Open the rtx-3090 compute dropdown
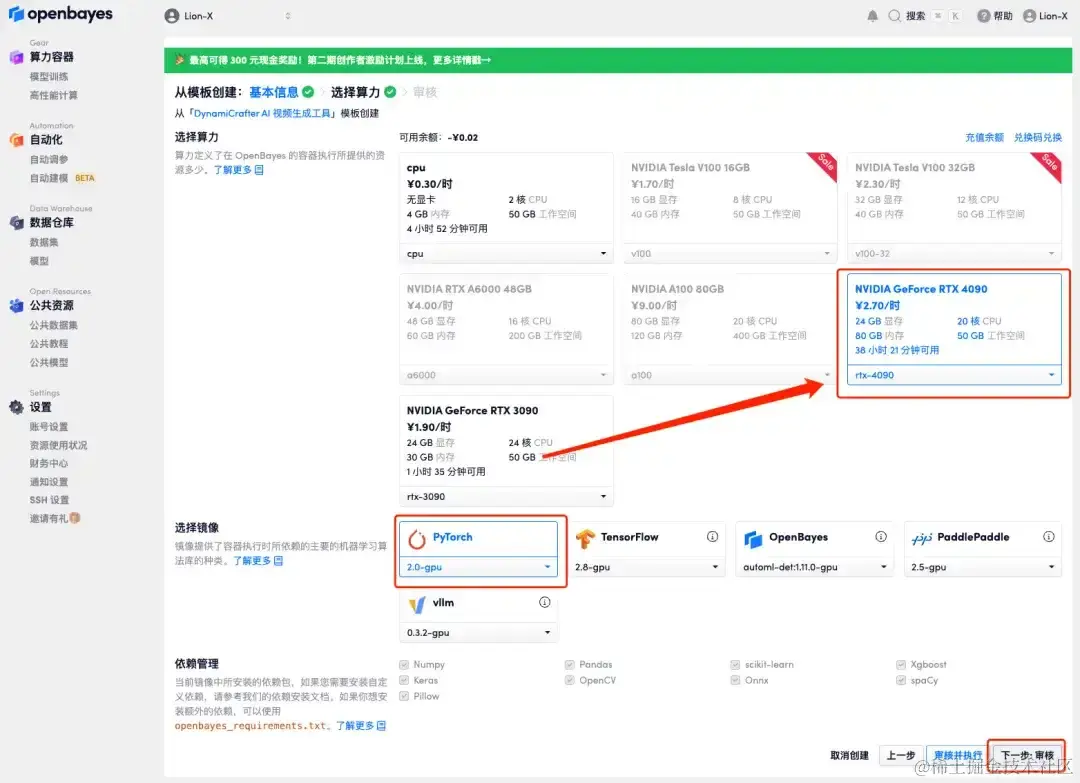1080x783 pixels. 506,497
